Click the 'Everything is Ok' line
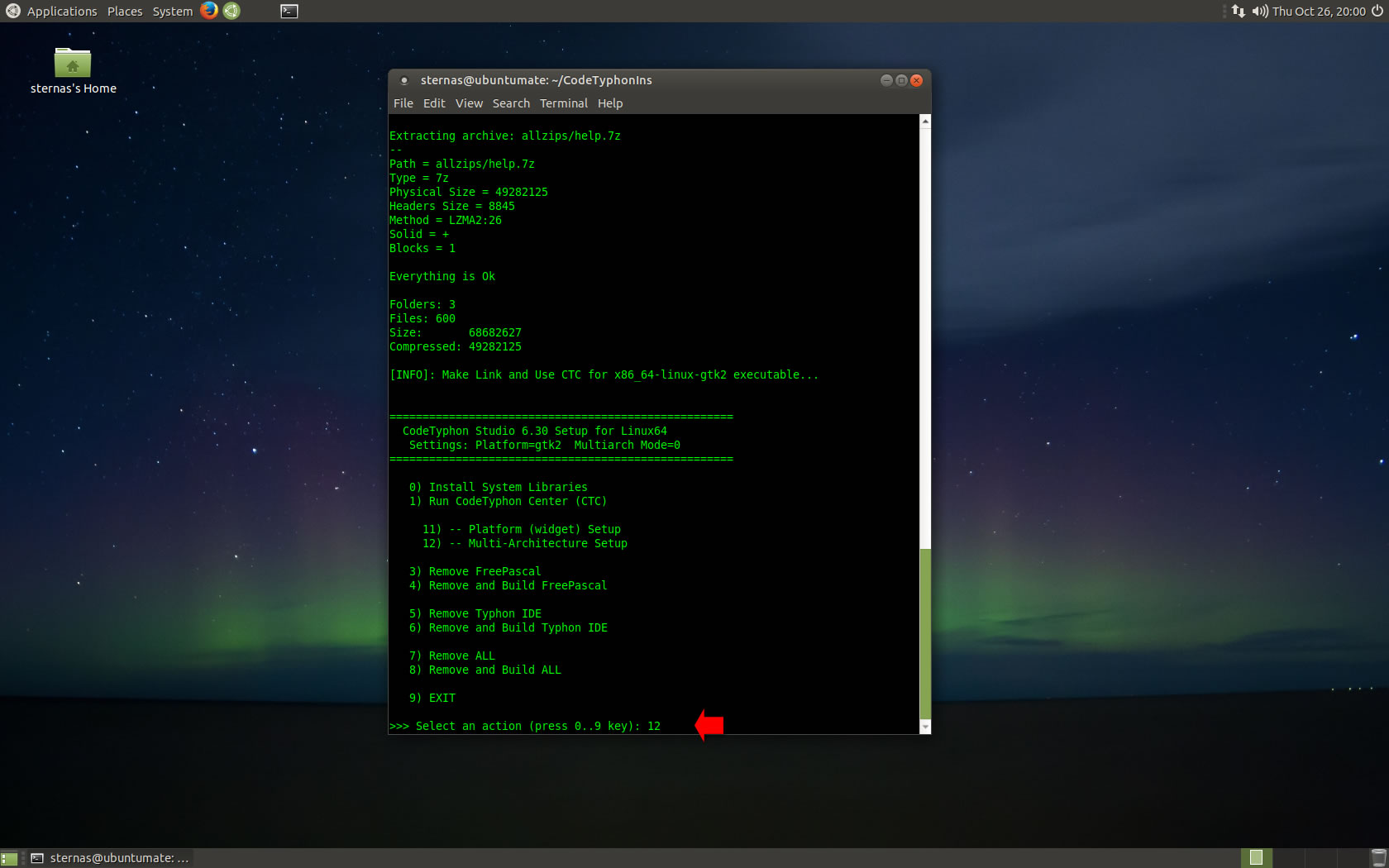 tap(442, 277)
